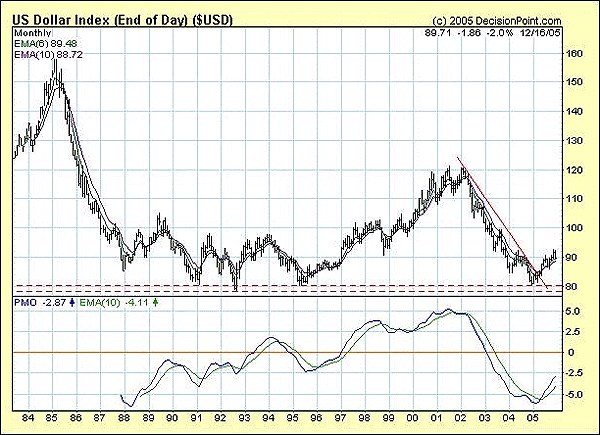Click the 5.0 label on PMO axis

(572, 311)
